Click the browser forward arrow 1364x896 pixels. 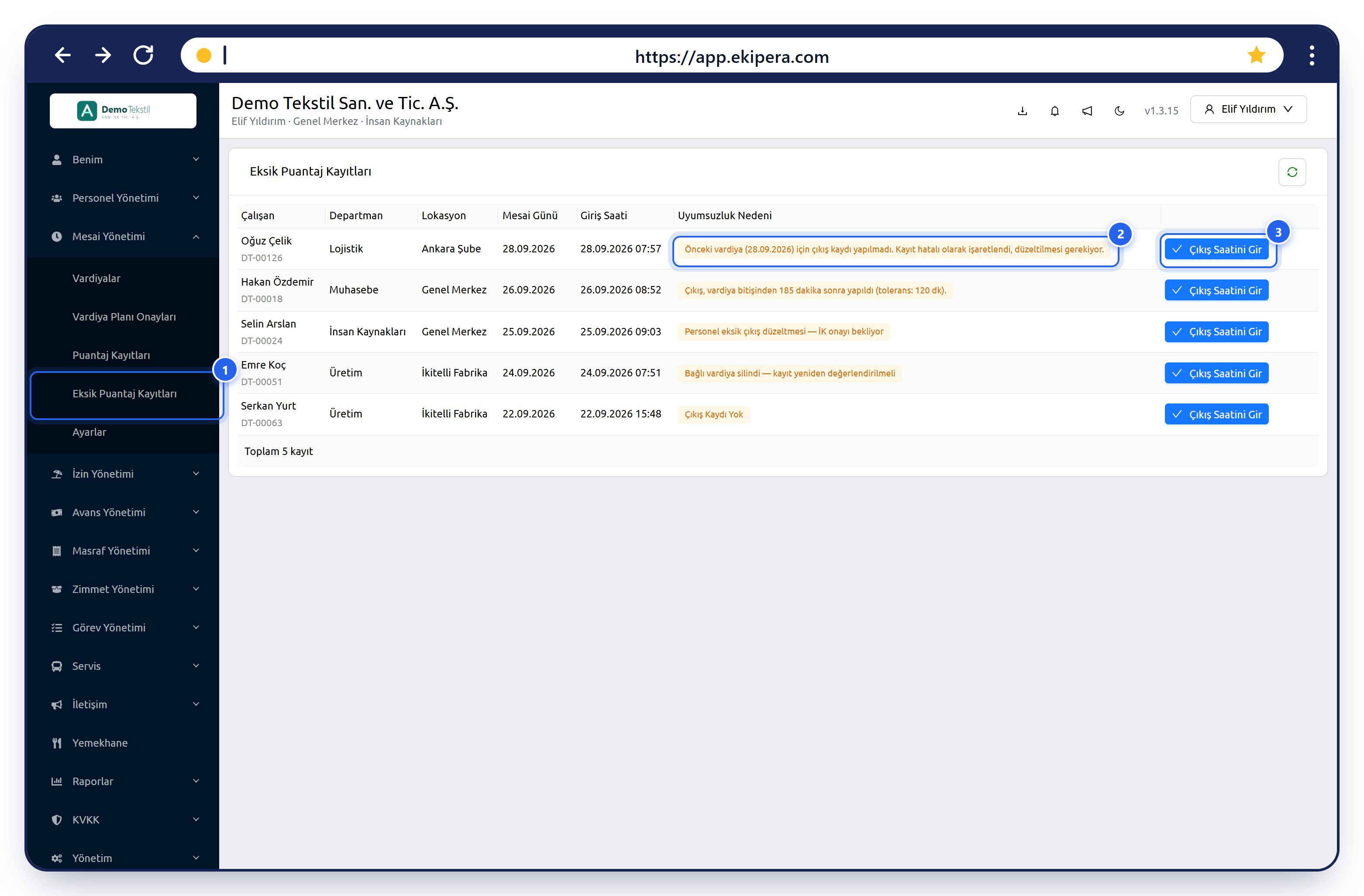[x=103, y=55]
